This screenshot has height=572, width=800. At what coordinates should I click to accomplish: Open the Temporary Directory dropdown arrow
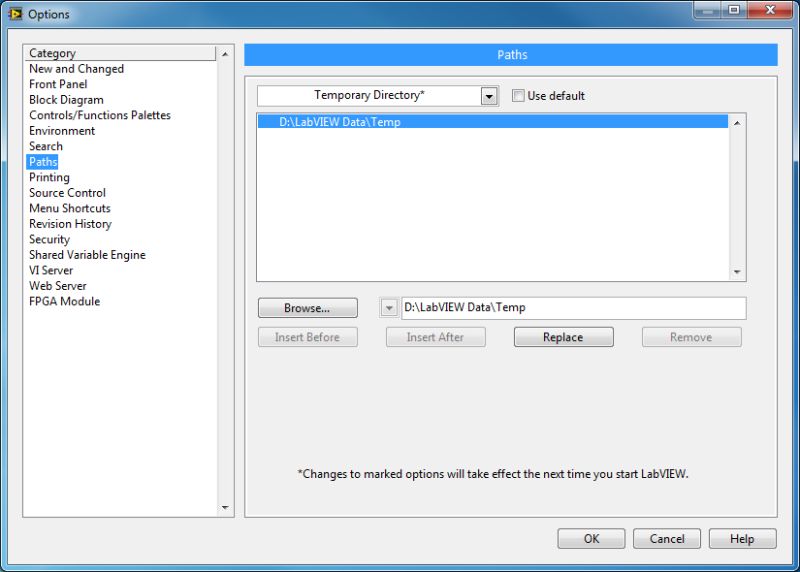coord(489,96)
